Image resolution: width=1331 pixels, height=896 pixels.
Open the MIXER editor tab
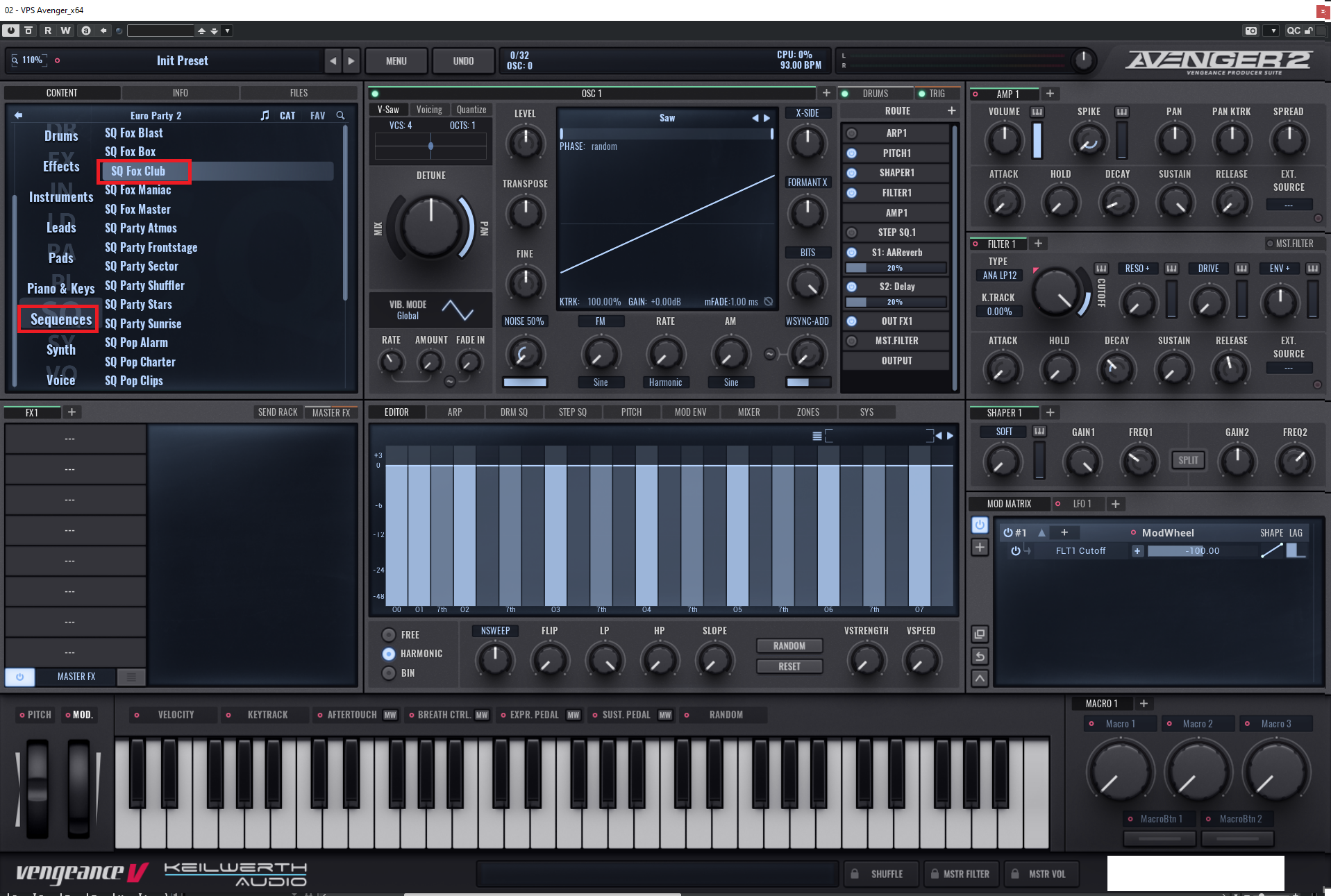click(748, 412)
